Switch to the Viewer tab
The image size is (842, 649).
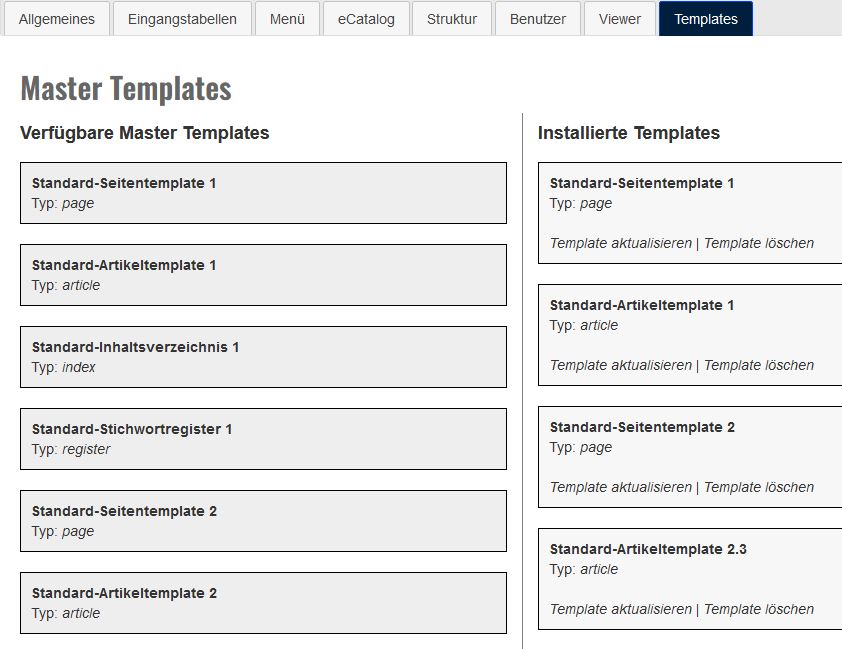[x=620, y=19]
